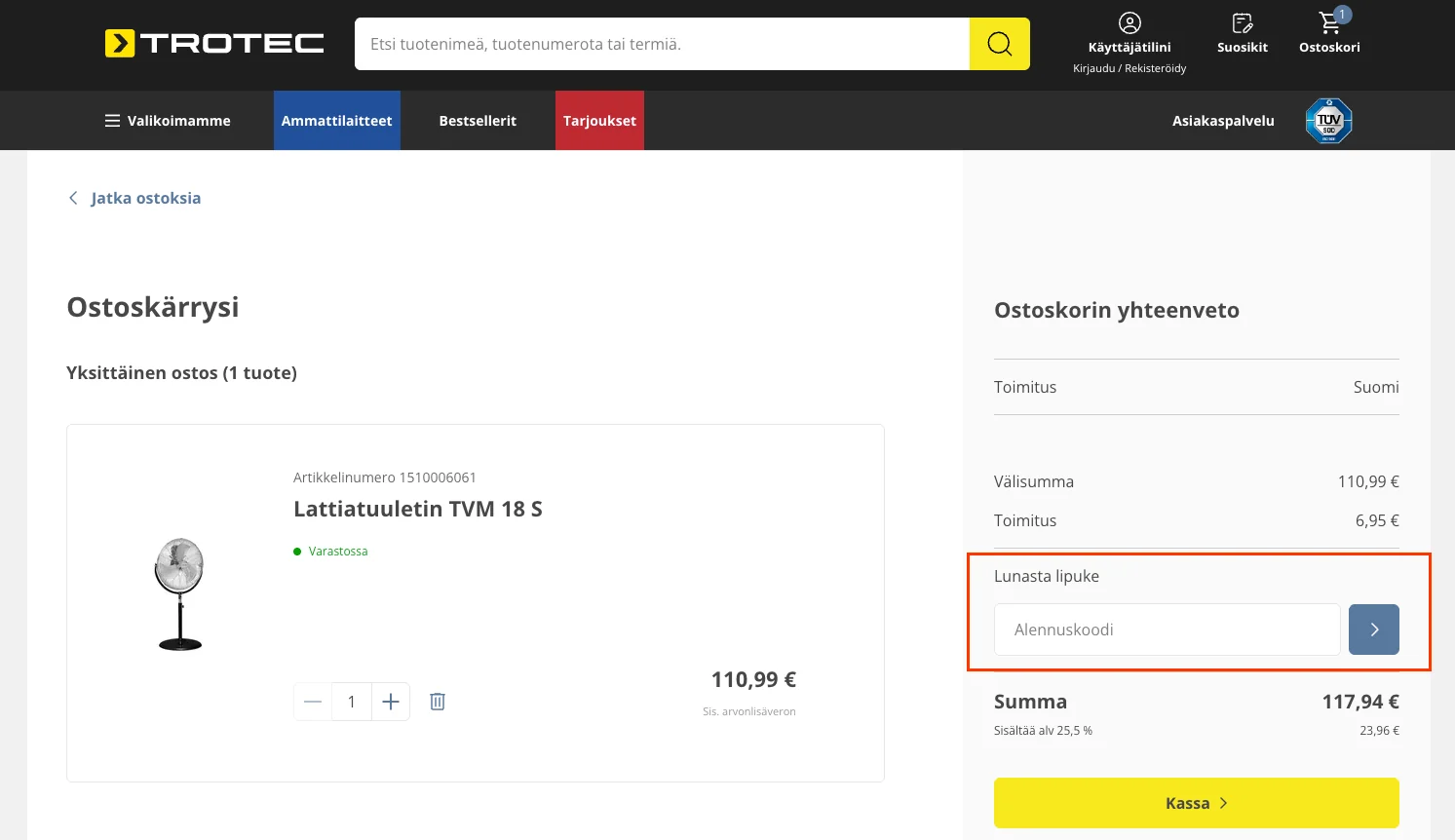Click the Välisumma subtotal label

pyautogui.click(x=1034, y=481)
